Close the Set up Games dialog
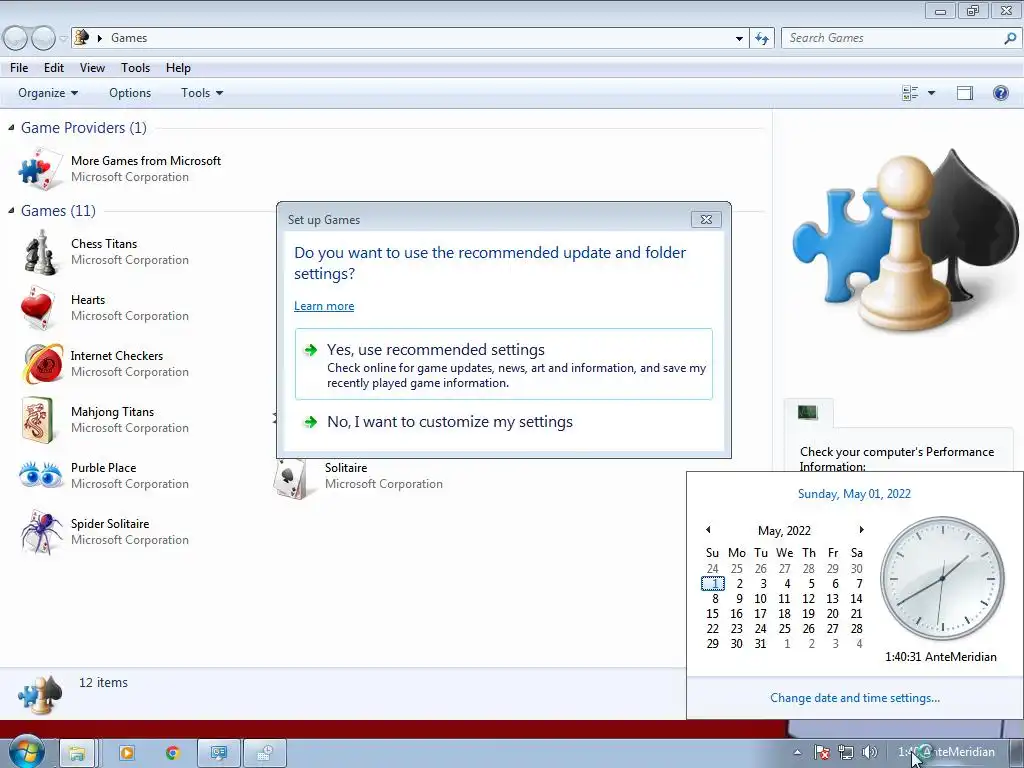Screen dimensions: 1024x768 pos(706,219)
